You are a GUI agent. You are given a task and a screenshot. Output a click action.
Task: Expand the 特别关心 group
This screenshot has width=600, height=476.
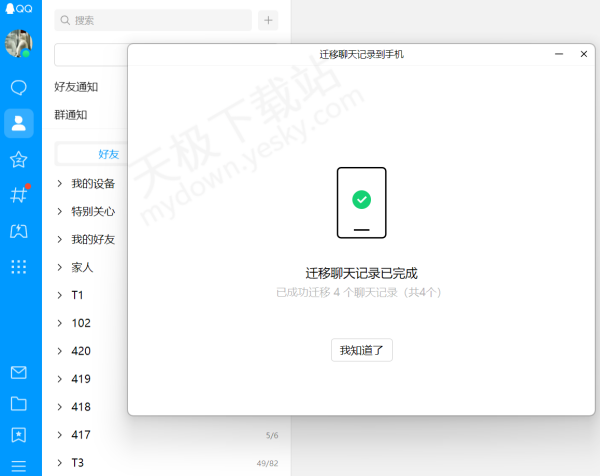(92, 212)
